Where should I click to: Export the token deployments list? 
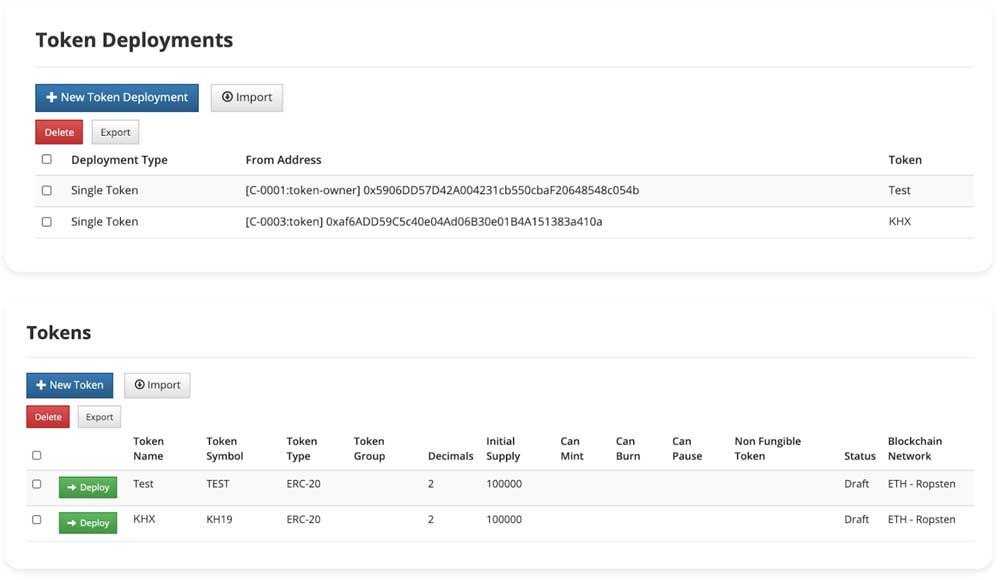115,132
